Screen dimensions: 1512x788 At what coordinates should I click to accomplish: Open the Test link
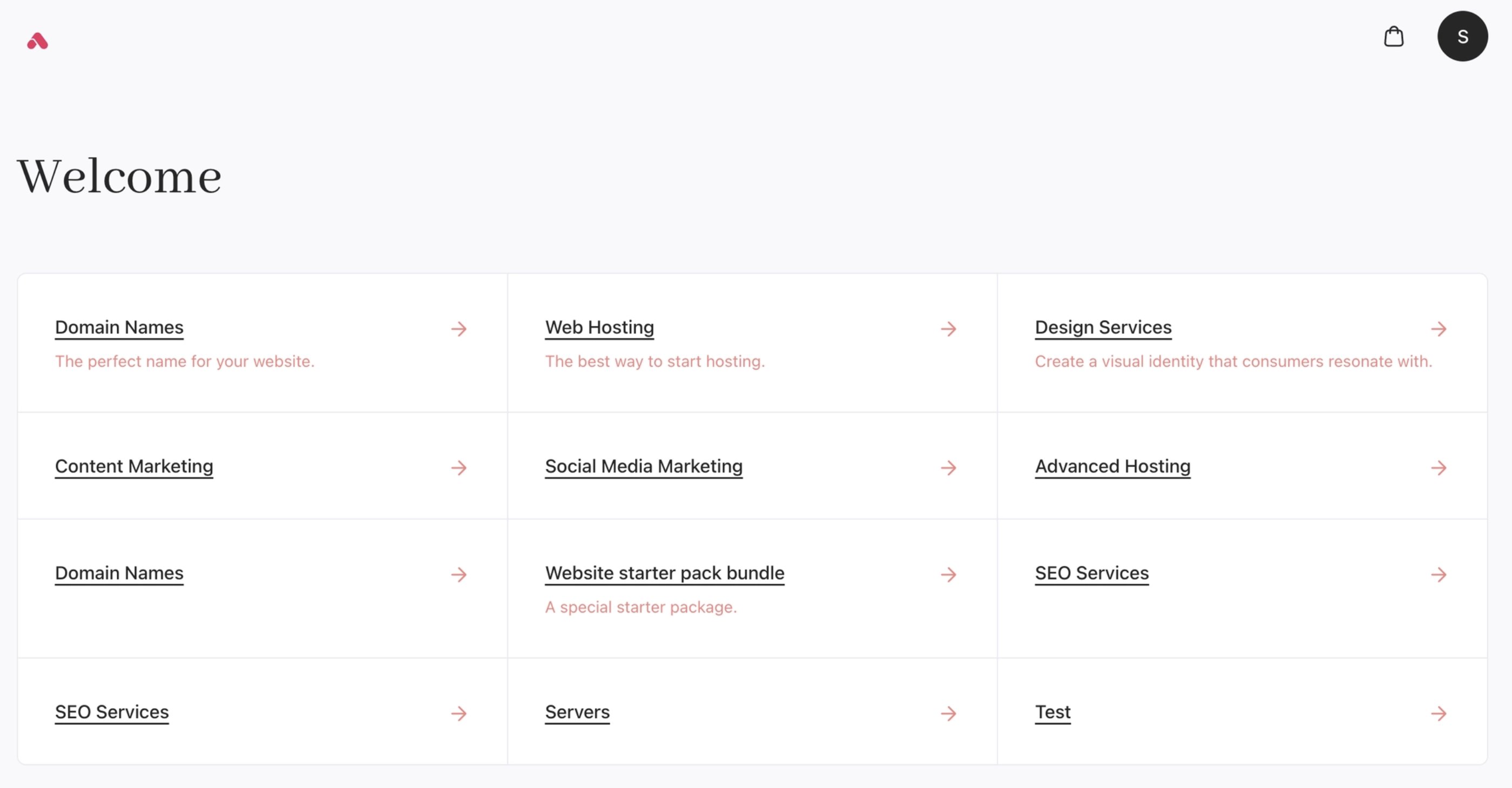coord(1052,712)
